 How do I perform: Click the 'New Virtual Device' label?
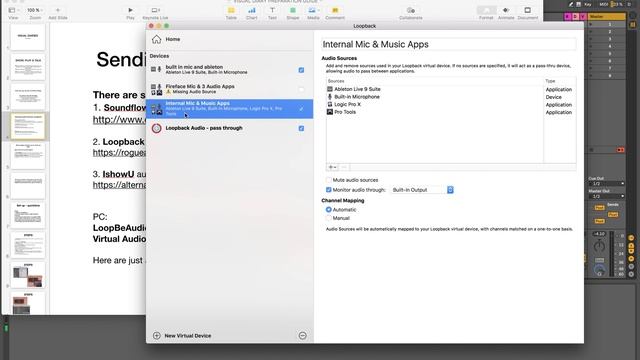(188, 336)
